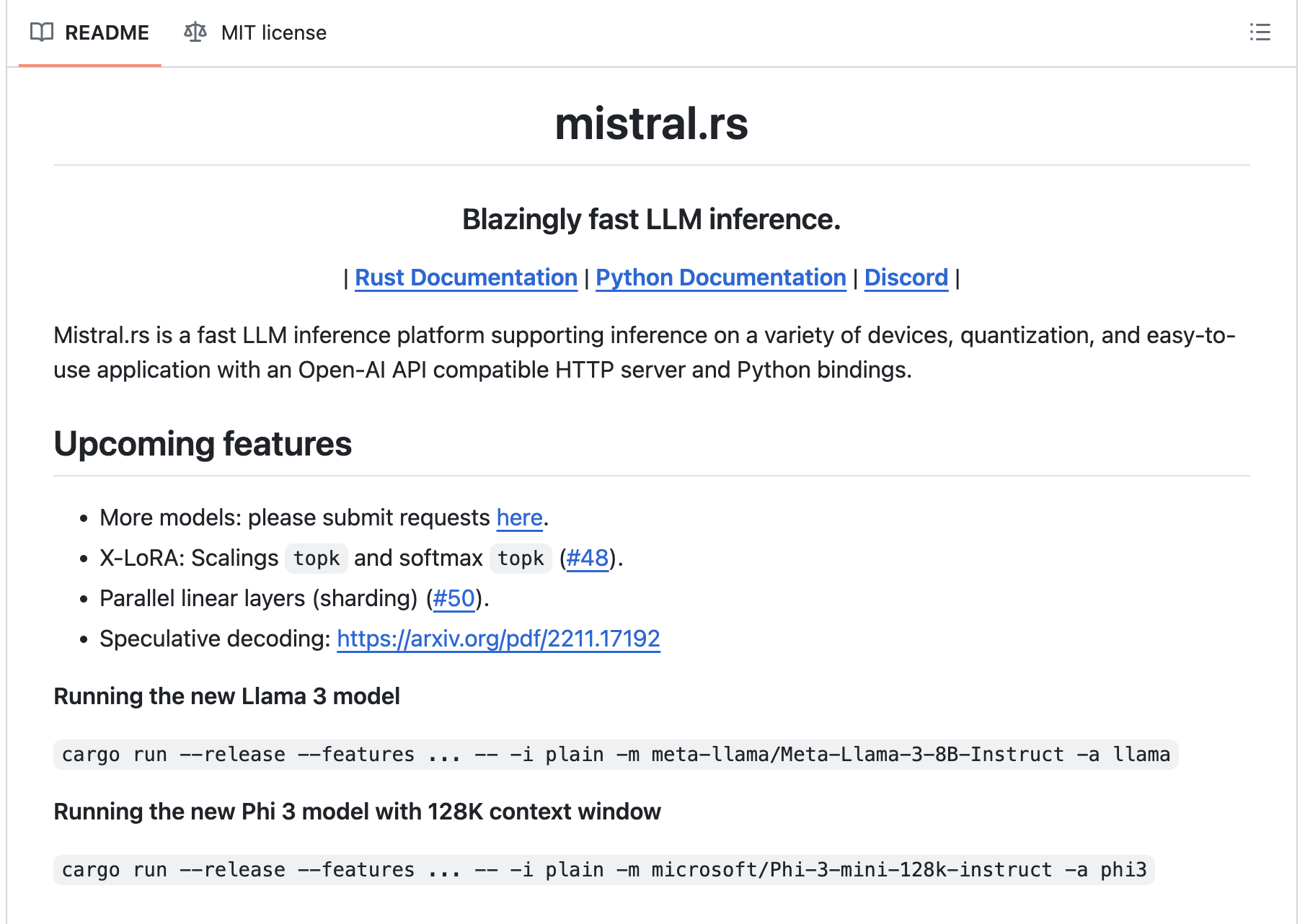The height and width of the screenshot is (924, 1305).
Task: Open the Rust Documentation link
Action: (x=465, y=277)
